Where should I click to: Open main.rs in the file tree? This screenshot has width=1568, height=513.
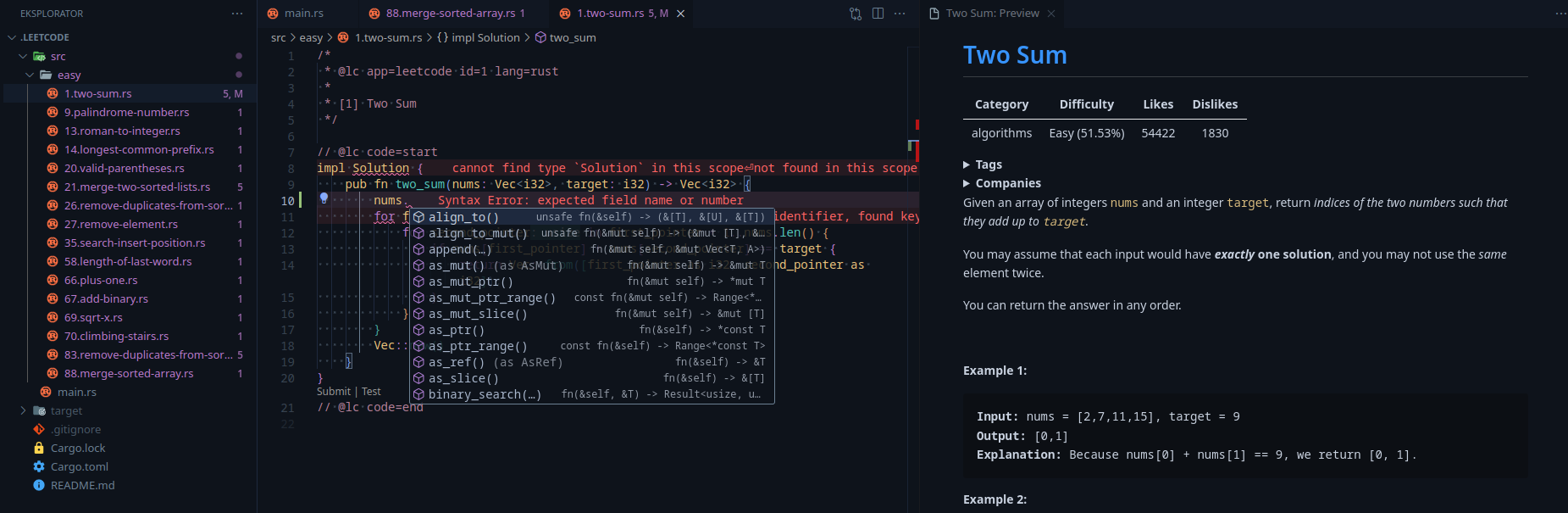pyautogui.click(x=77, y=392)
